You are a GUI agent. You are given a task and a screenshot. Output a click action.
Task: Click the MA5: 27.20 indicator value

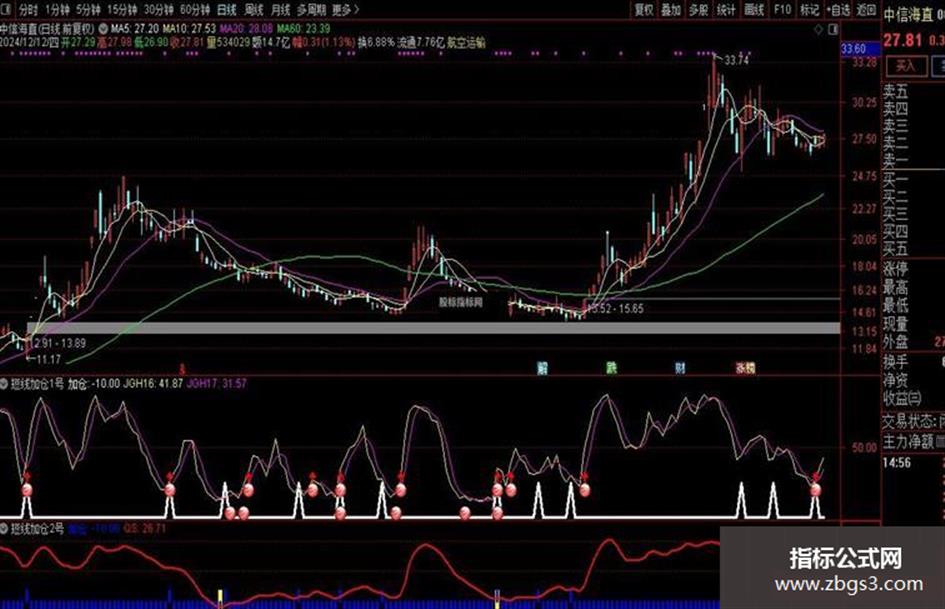click(135, 28)
